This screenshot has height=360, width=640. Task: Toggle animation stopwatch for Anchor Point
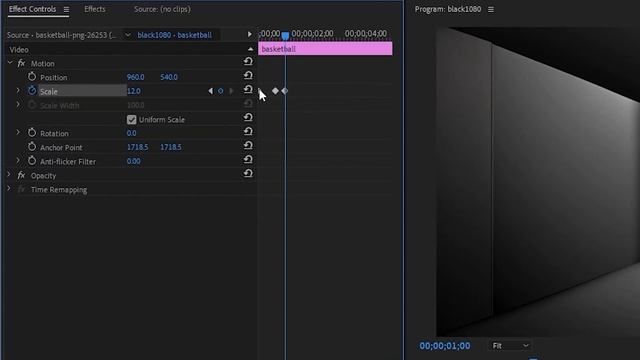point(32,147)
